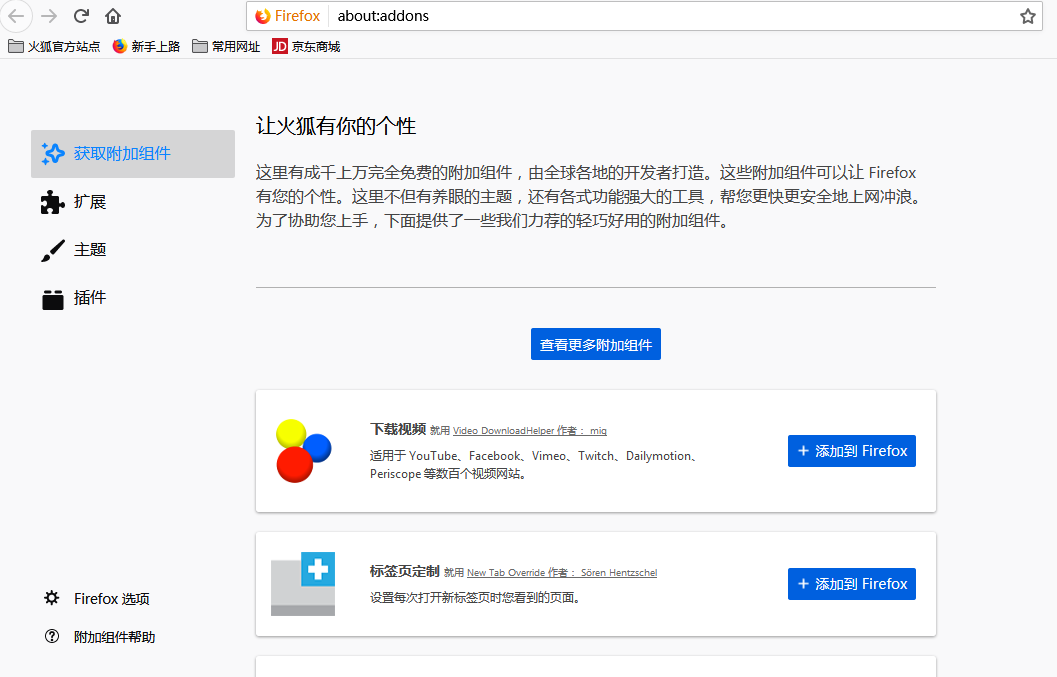Click the Firefox logo on 新手上路 bookmark
Image resolution: width=1057 pixels, height=677 pixels.
pyautogui.click(x=119, y=46)
